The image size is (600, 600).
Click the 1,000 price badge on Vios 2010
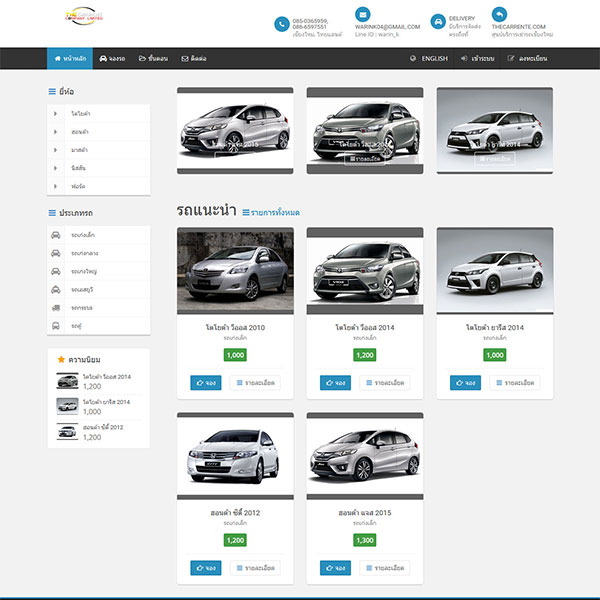click(235, 355)
